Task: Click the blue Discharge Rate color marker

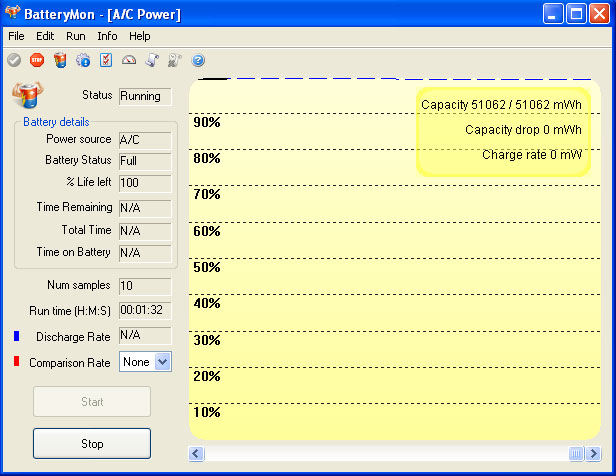Action: pos(16,336)
